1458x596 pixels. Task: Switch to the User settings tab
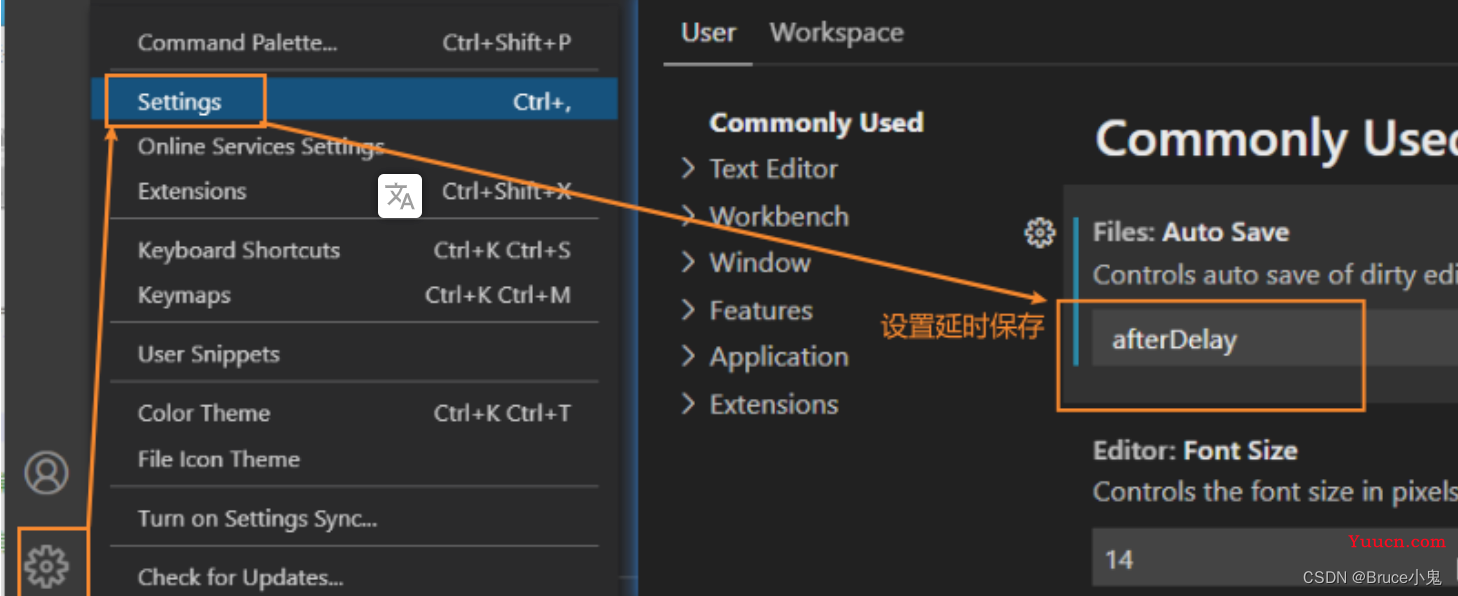point(708,32)
